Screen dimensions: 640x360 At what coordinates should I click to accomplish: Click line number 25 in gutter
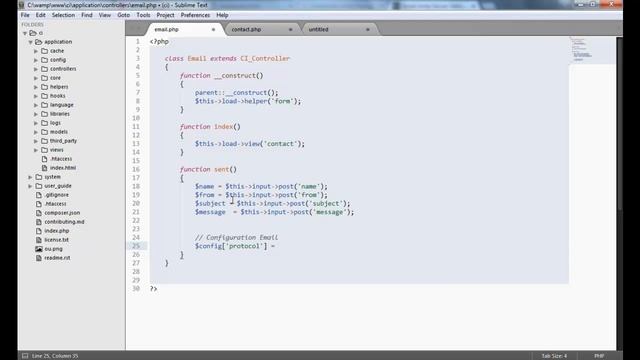pos(136,246)
